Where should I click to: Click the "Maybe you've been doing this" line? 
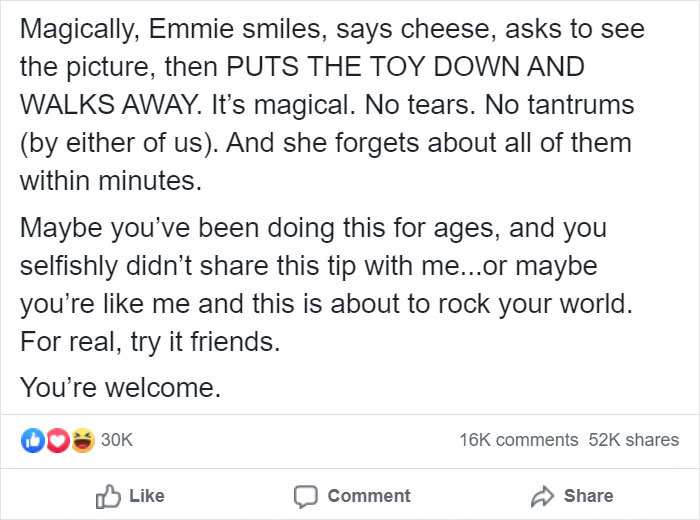click(313, 230)
